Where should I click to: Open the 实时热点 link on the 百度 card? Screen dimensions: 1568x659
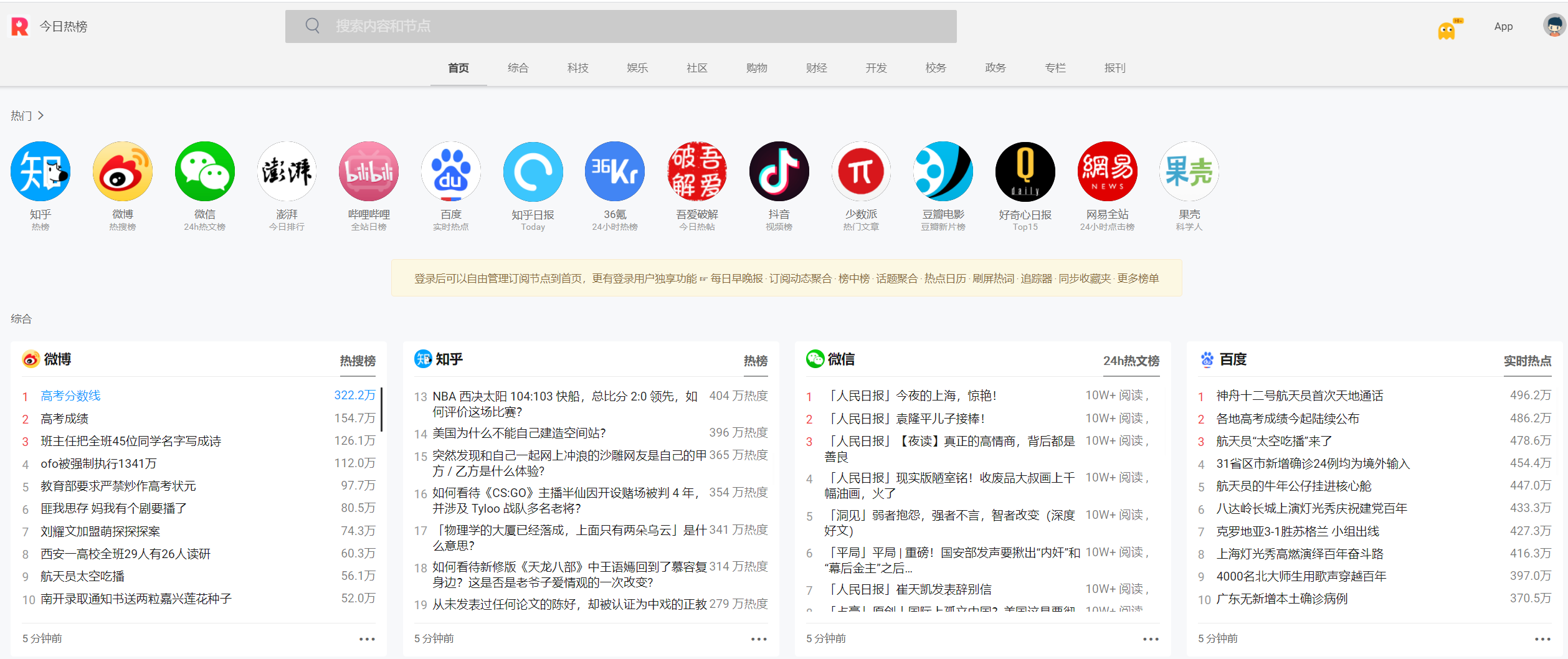[1528, 361]
